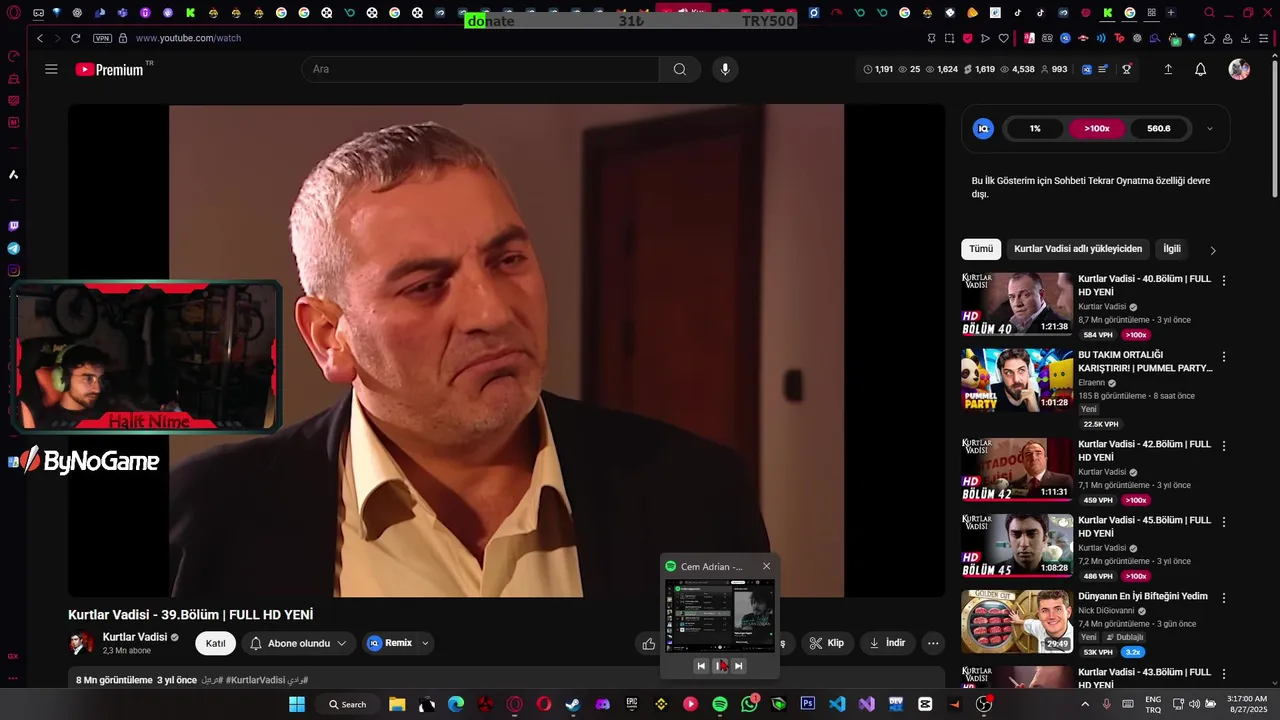The height and width of the screenshot is (720, 1280).
Task: Open options menu for 40.Bölüm video
Action: click(1224, 281)
